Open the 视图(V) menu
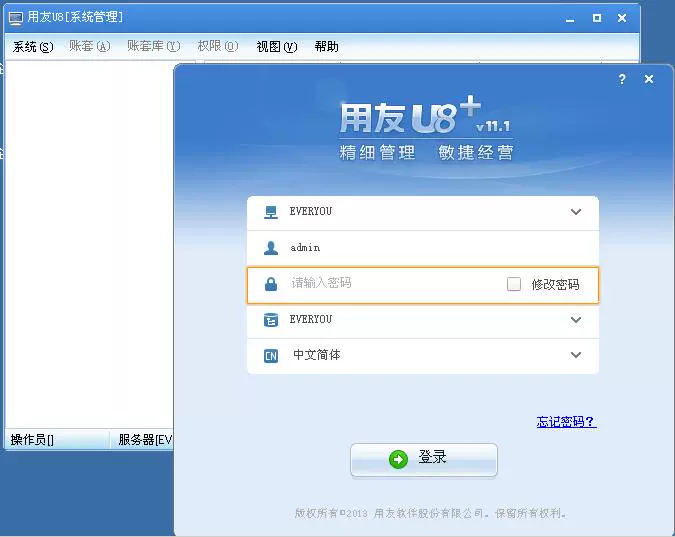 tap(277, 47)
